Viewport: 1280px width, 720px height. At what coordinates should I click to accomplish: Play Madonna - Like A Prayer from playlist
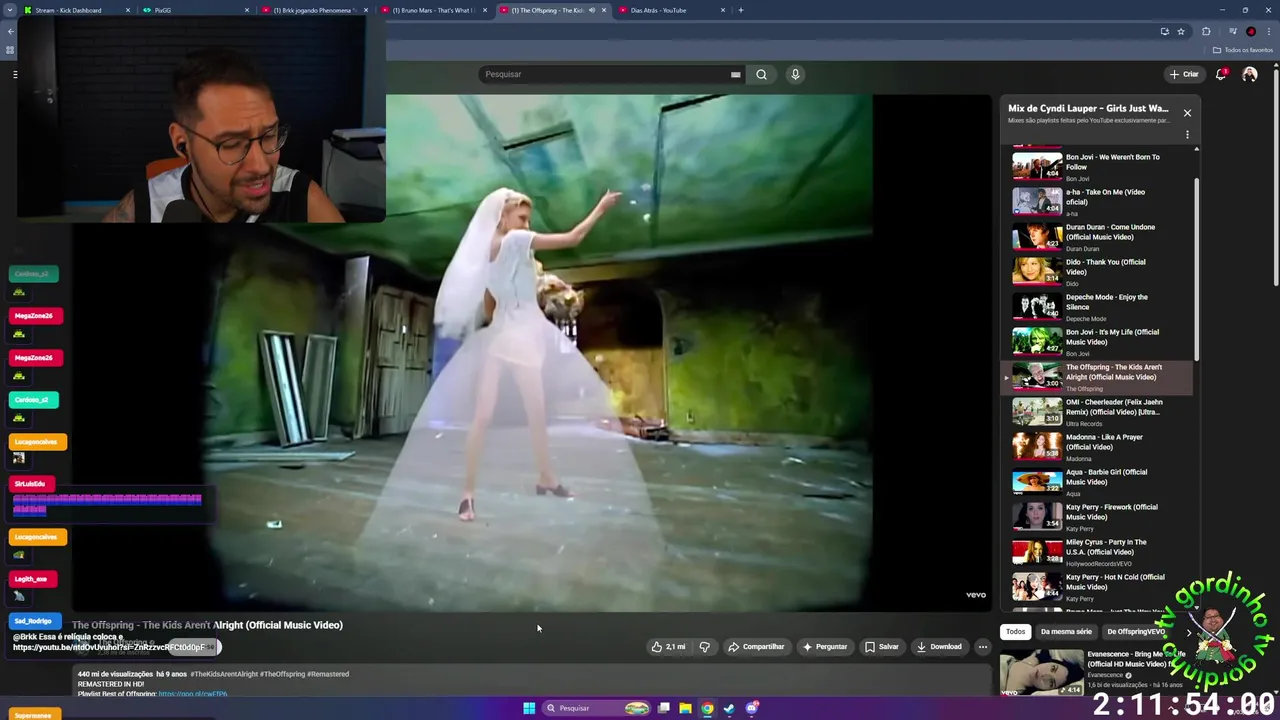[x=1097, y=447]
